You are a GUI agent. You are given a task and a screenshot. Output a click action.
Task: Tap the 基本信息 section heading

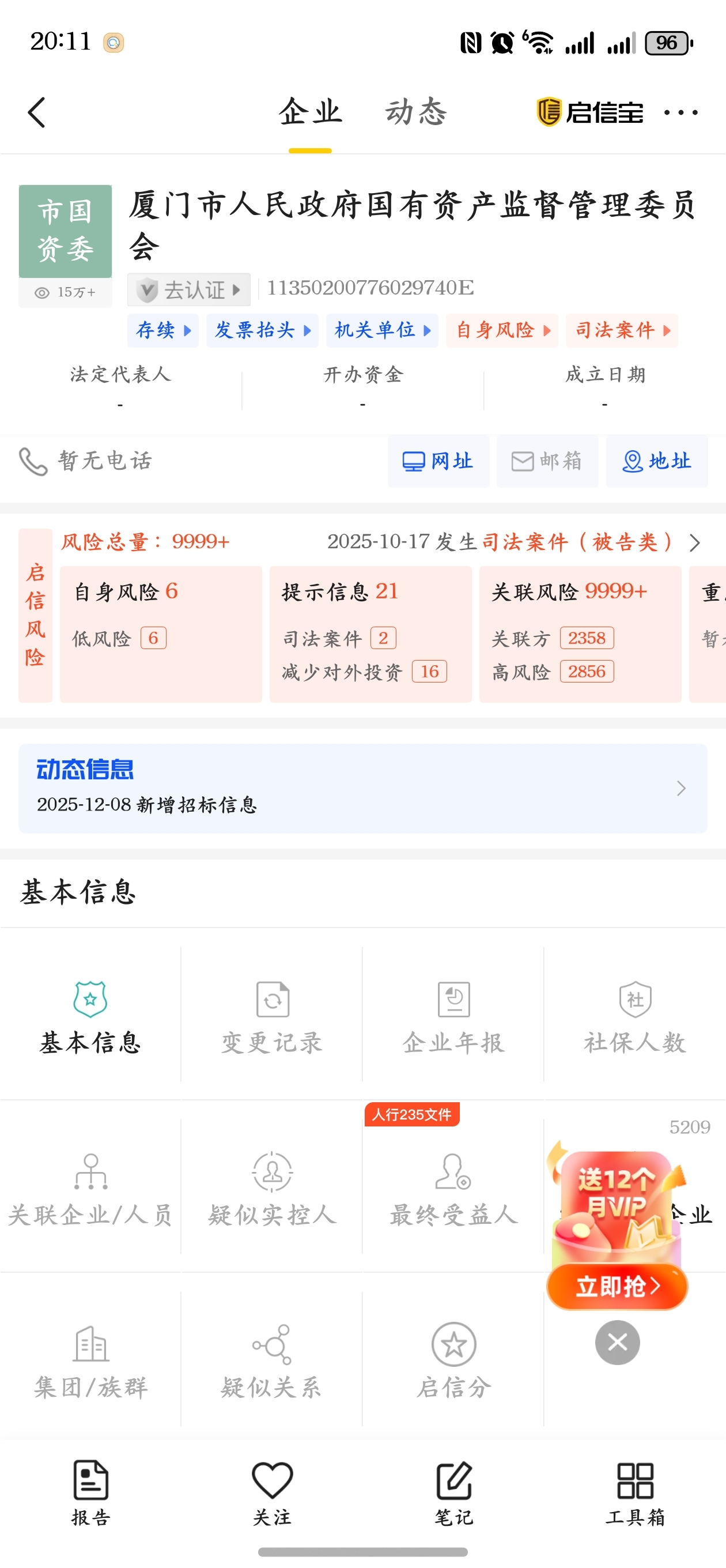point(78,892)
